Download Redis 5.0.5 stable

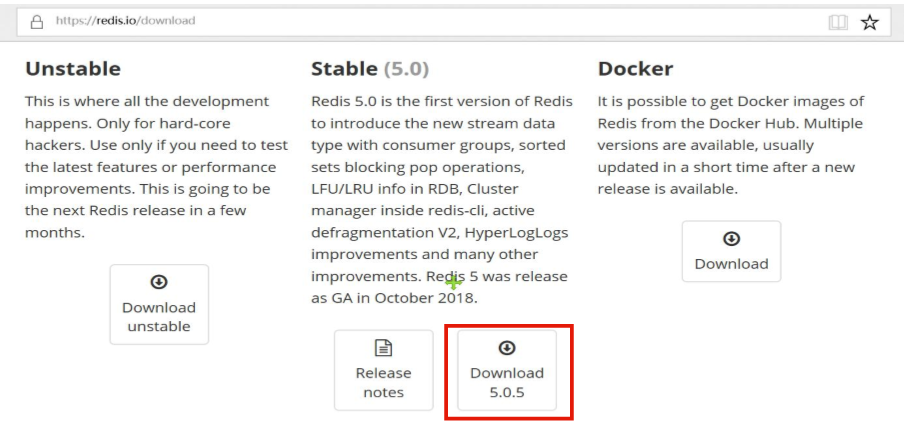click(507, 370)
